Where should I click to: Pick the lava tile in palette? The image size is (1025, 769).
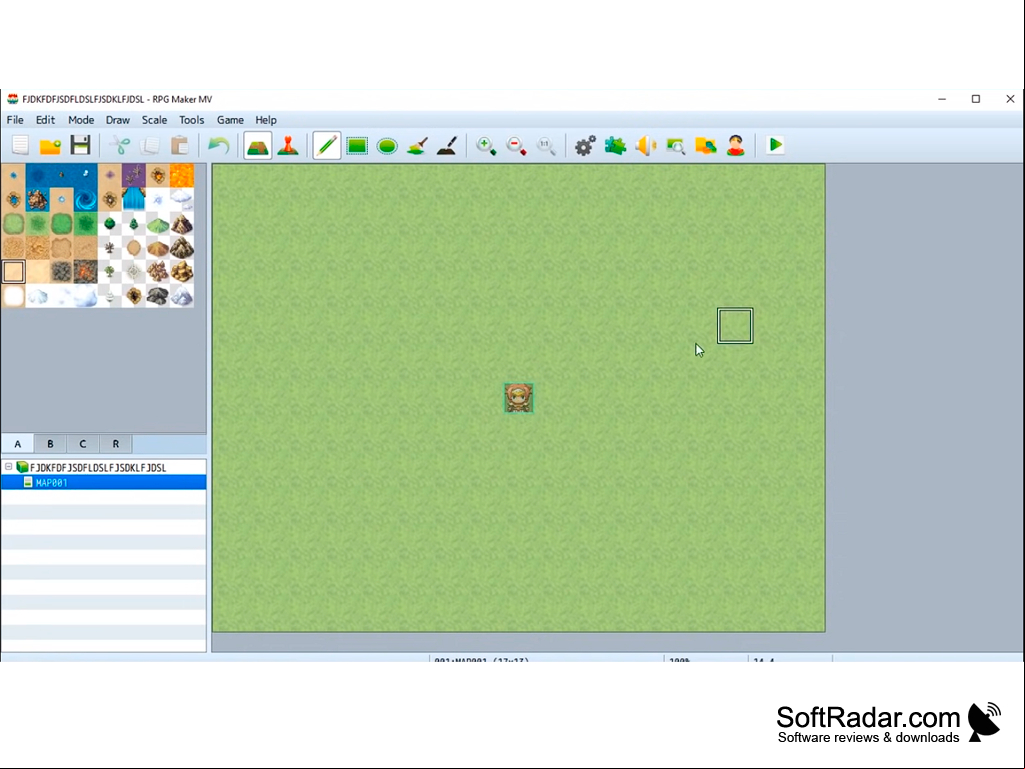tap(182, 175)
